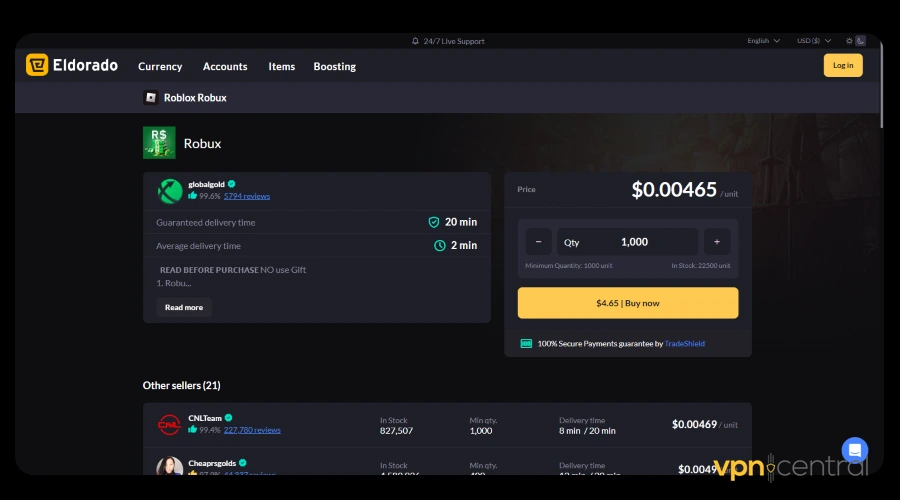Expand the USD ($) currency dropdown

tap(814, 41)
